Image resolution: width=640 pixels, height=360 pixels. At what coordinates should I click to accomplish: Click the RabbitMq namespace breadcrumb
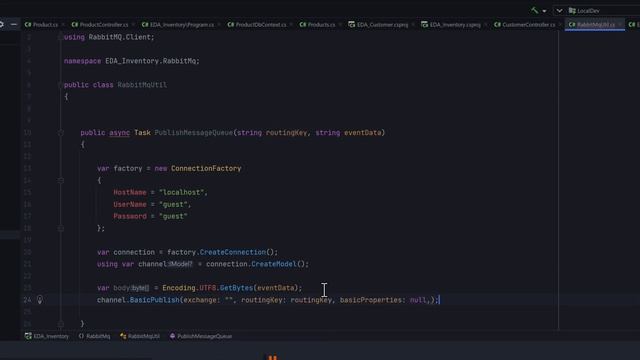[x=94, y=336]
